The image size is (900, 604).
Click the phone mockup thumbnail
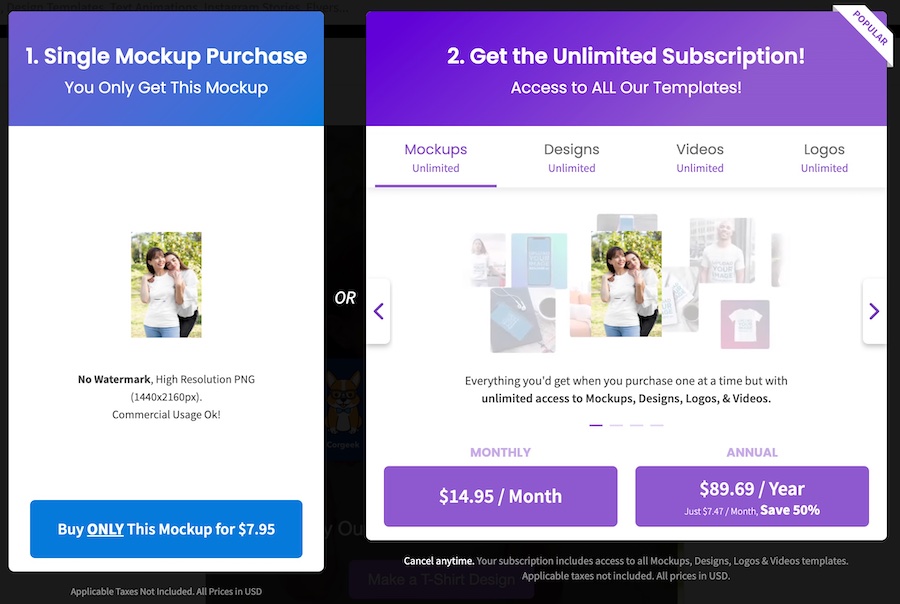click(539, 261)
